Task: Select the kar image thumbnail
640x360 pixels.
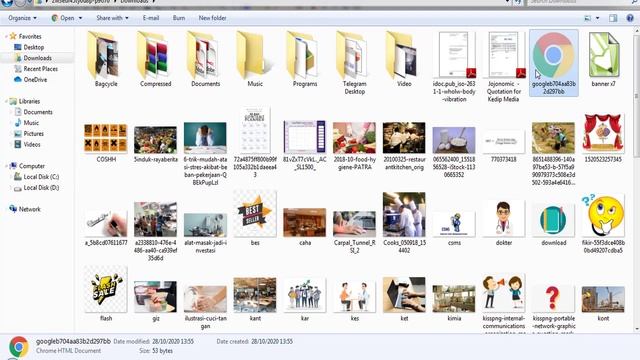Action: click(x=304, y=295)
